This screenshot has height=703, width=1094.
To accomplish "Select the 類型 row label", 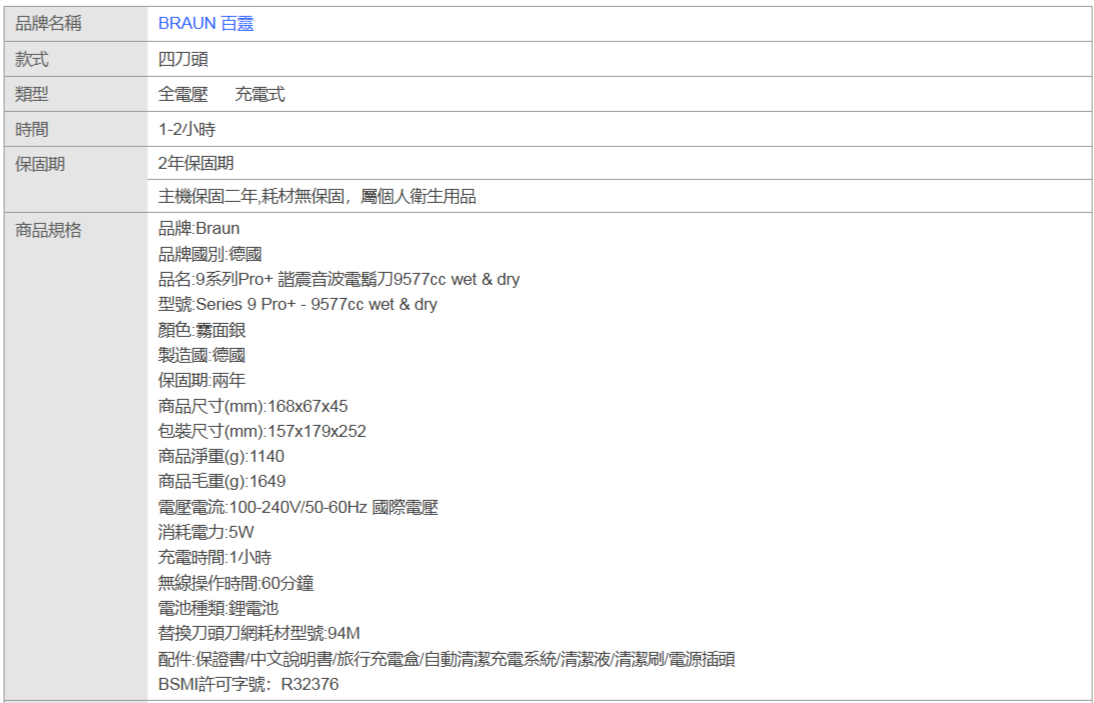I will (32, 94).
